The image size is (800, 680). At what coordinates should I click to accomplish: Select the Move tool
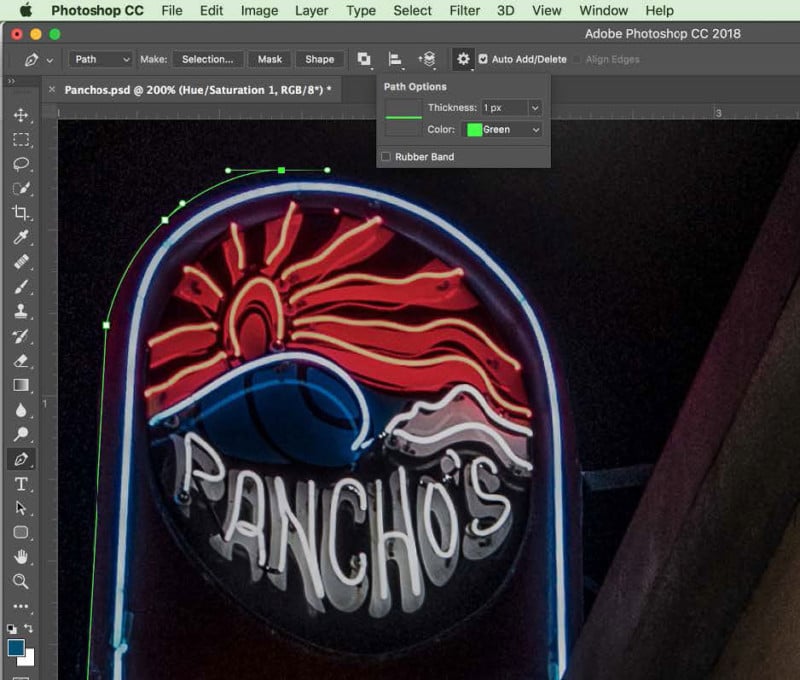(21, 115)
